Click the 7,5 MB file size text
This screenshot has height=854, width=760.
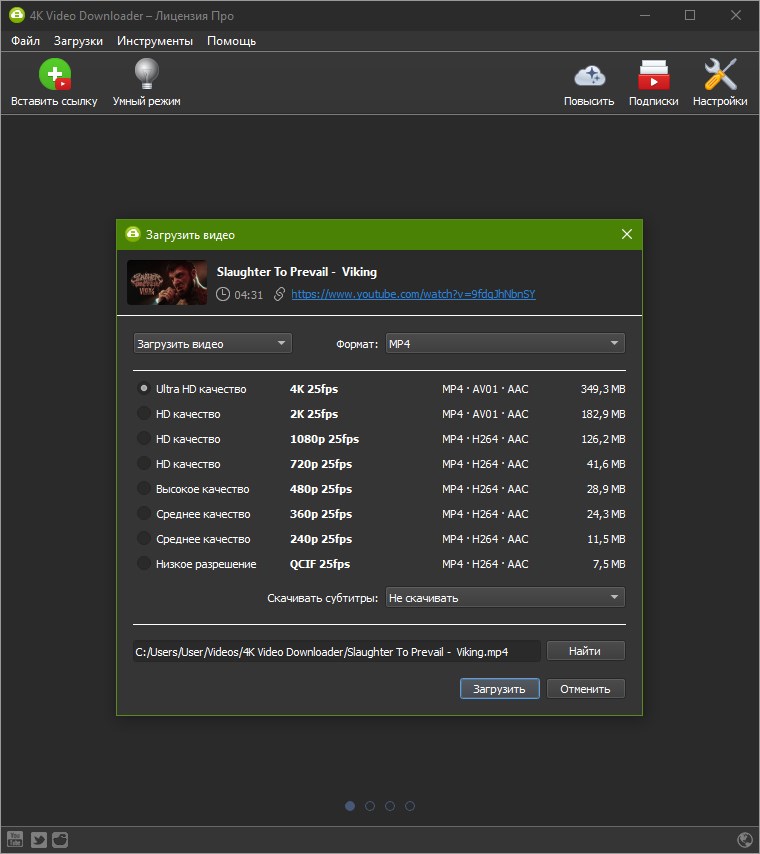(x=609, y=564)
